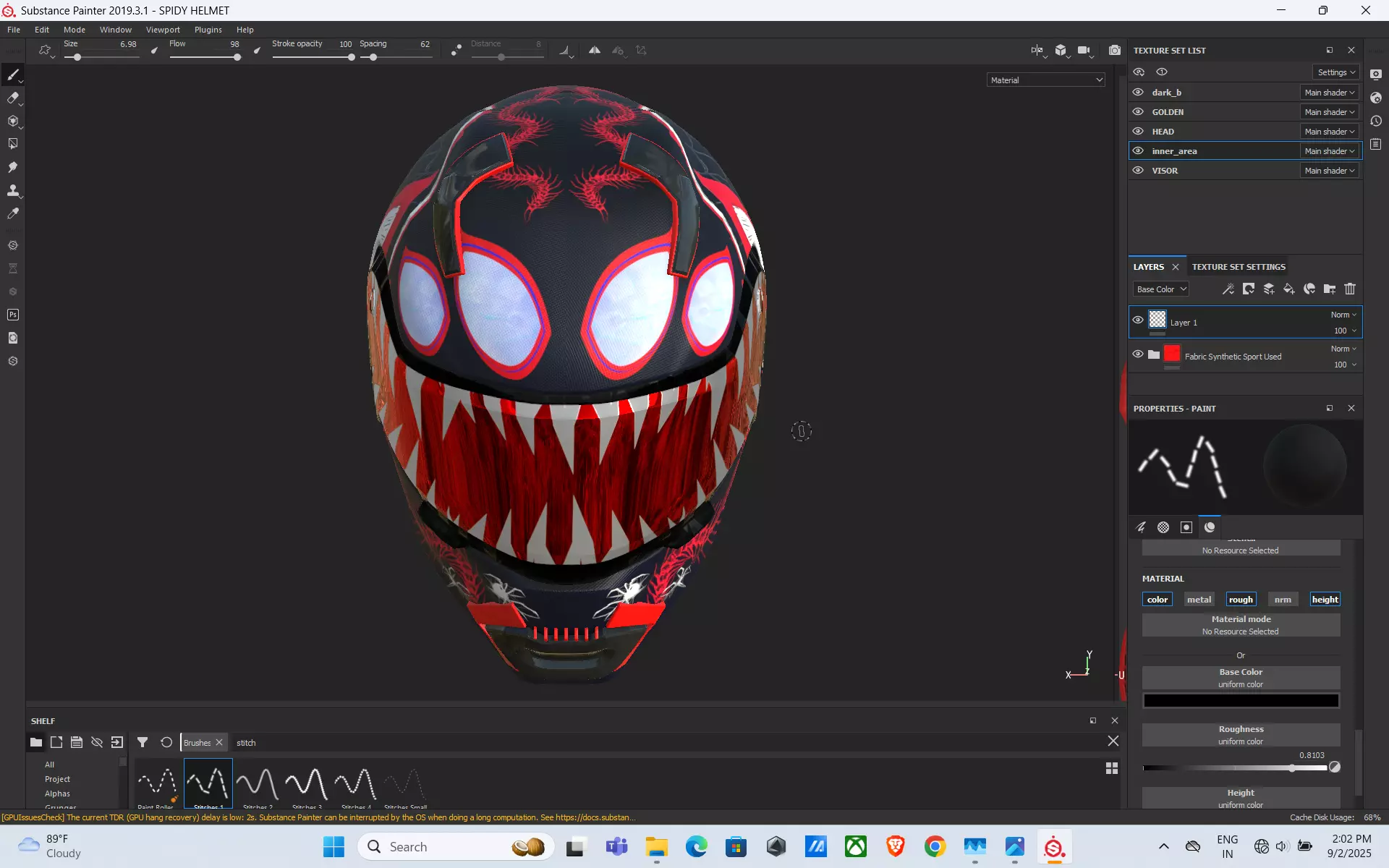The height and width of the screenshot is (868, 1389).
Task: Add a fill layer bucket icon
Action: pos(1289,289)
